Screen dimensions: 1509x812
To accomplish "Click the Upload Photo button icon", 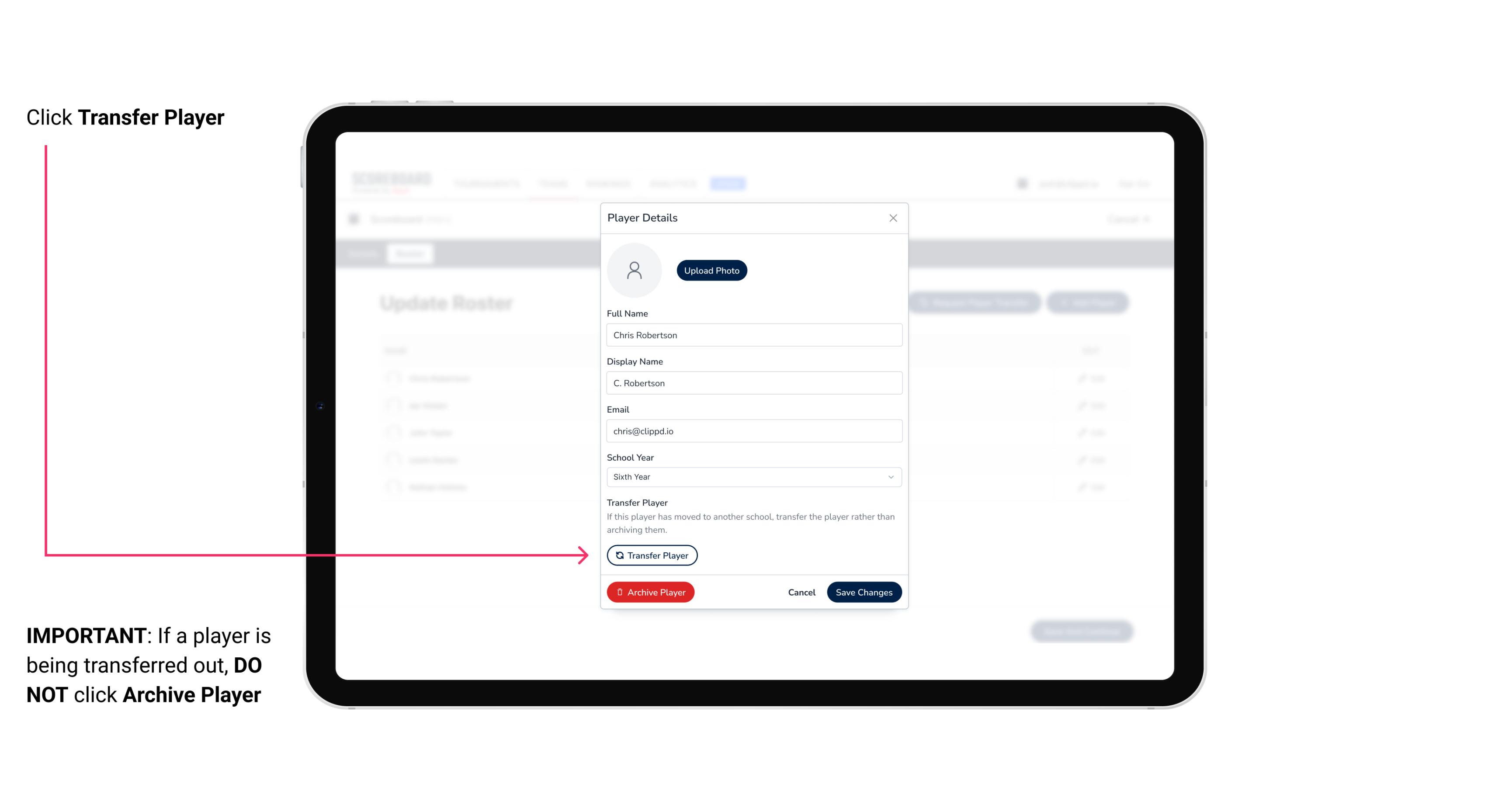I will [712, 270].
